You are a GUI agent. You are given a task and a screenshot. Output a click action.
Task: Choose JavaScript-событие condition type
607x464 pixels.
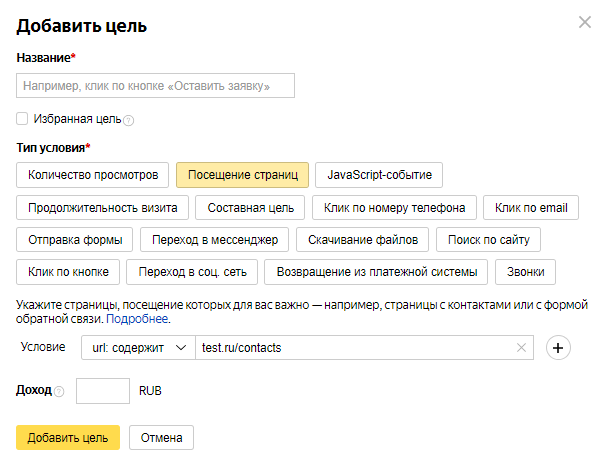click(x=379, y=175)
